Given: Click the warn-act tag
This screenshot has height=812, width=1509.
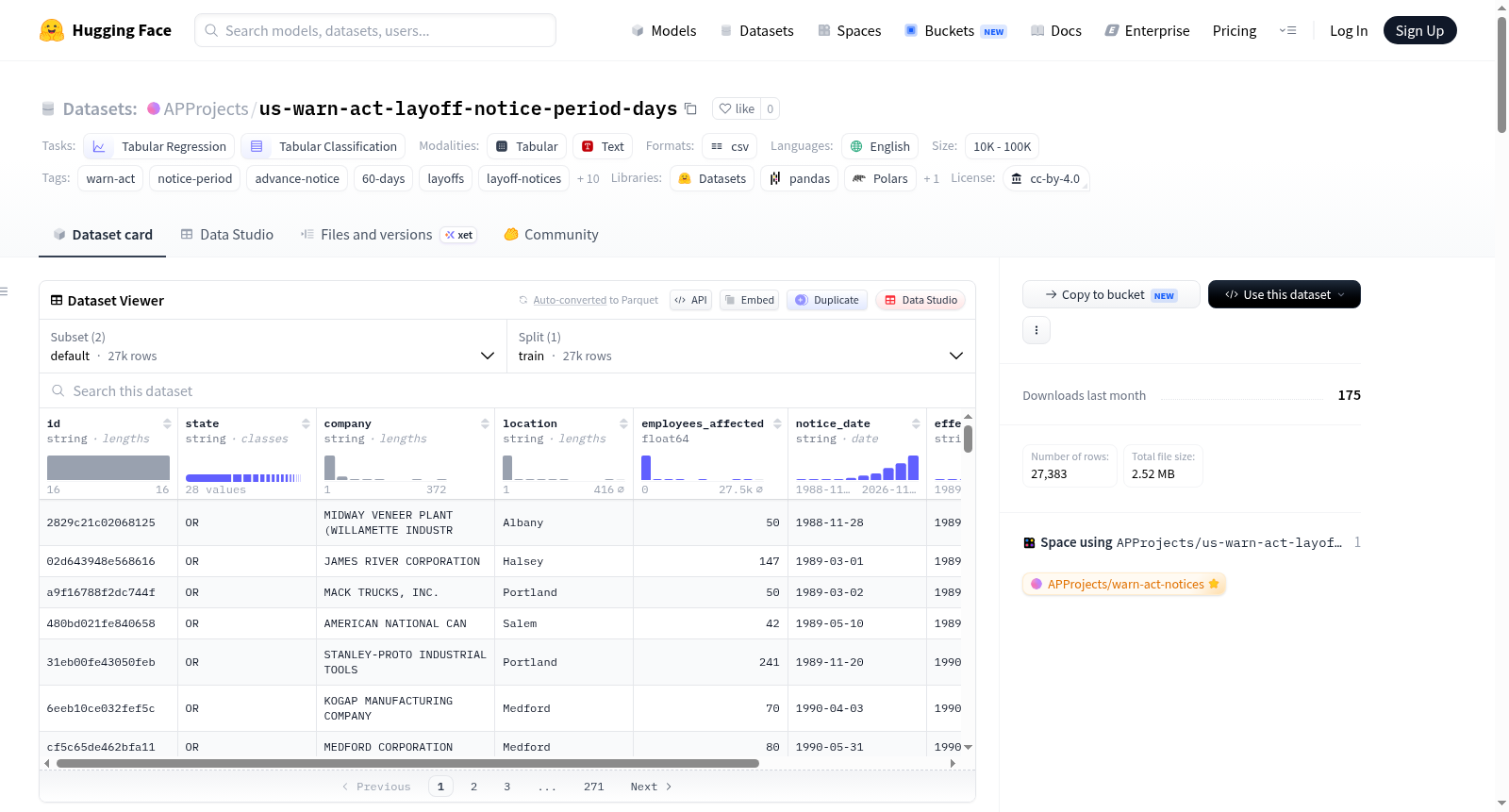Looking at the screenshot, I should [x=110, y=178].
